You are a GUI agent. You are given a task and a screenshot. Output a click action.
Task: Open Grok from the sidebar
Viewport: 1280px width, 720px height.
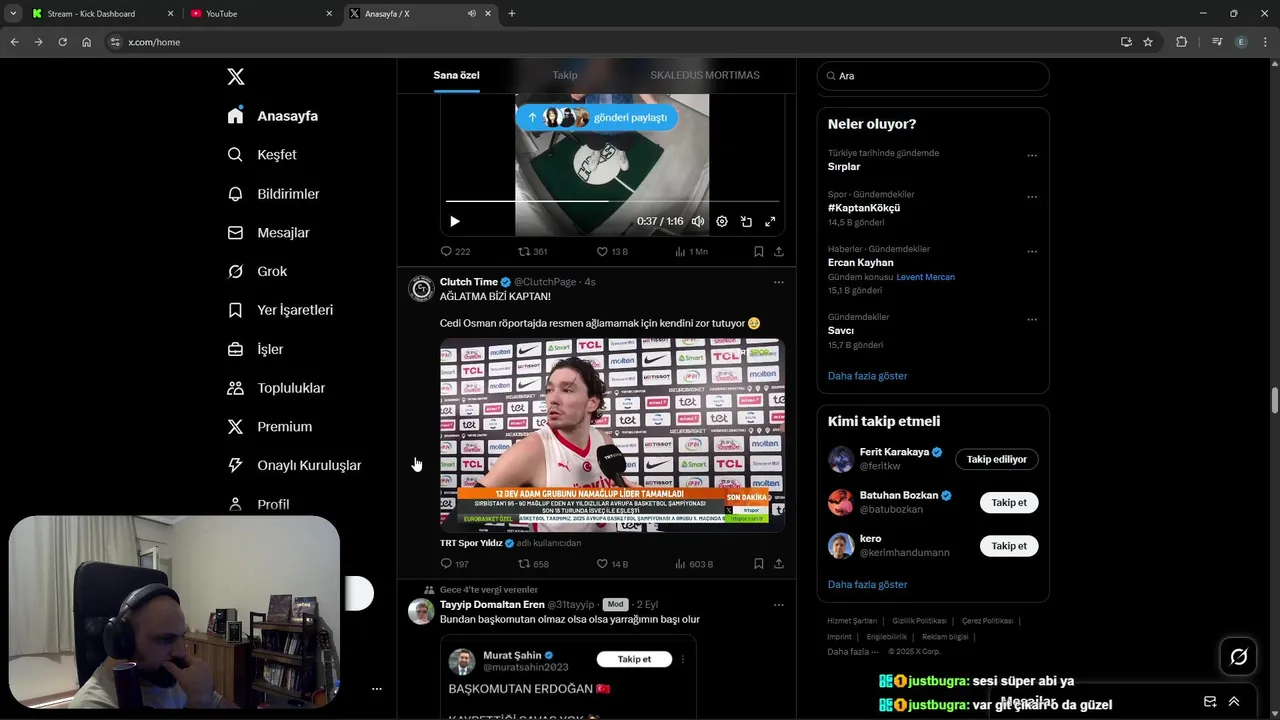pos(257,272)
